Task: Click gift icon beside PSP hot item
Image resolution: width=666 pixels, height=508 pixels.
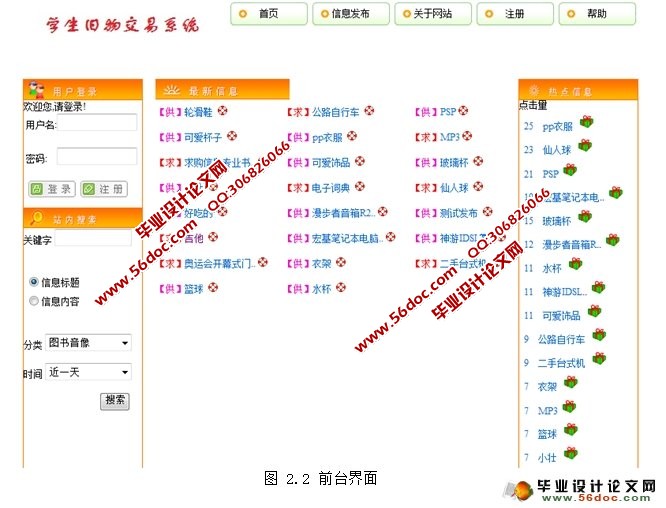Action: coord(570,170)
